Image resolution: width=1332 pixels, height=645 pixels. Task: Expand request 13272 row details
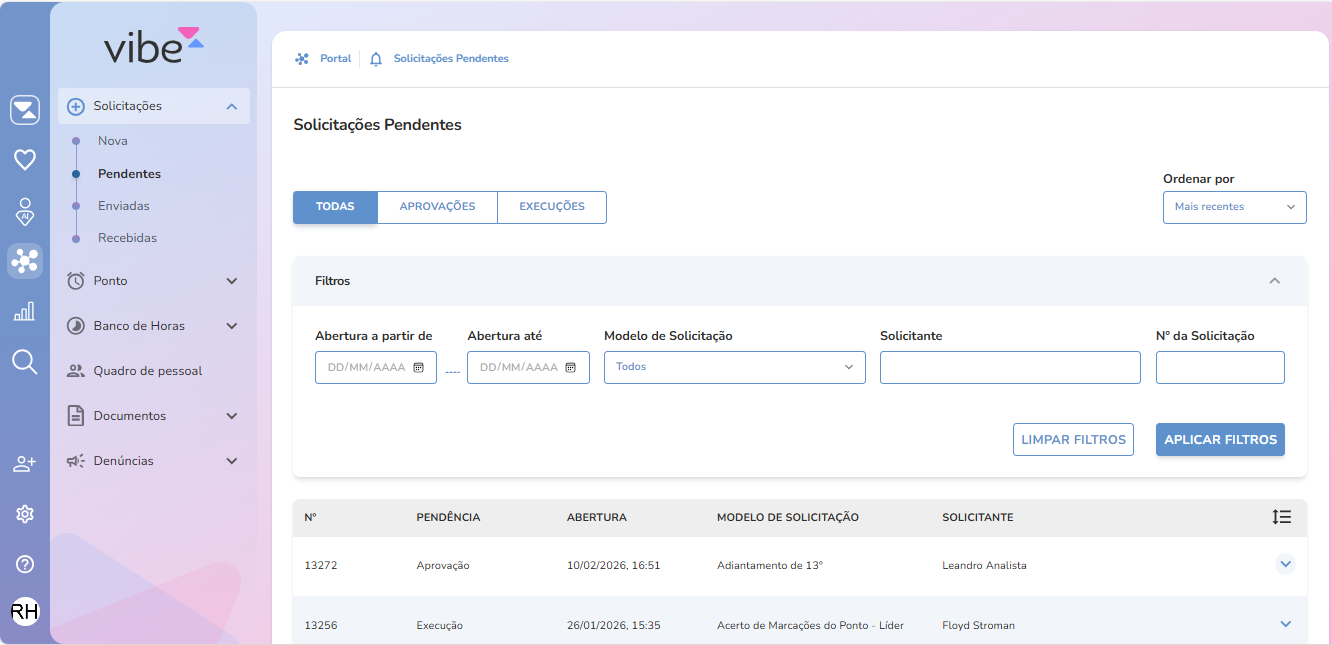[x=1286, y=565]
